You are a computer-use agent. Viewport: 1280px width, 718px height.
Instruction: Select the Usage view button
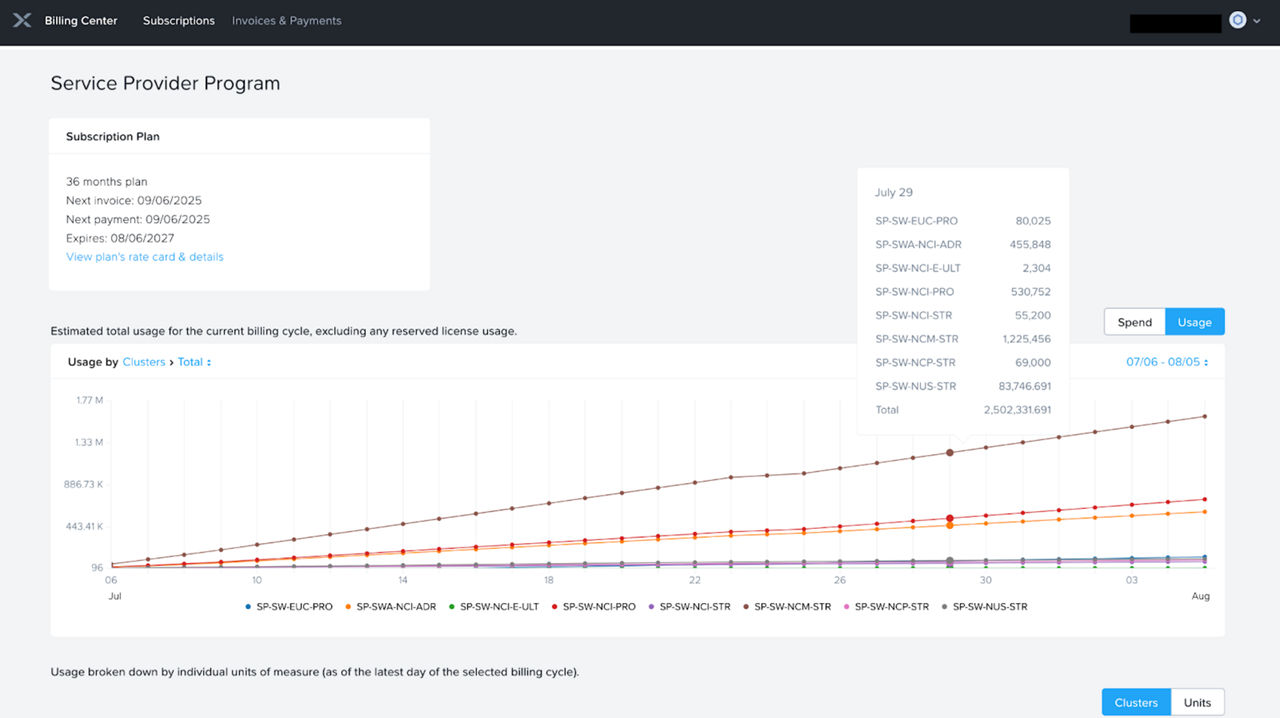click(1195, 321)
